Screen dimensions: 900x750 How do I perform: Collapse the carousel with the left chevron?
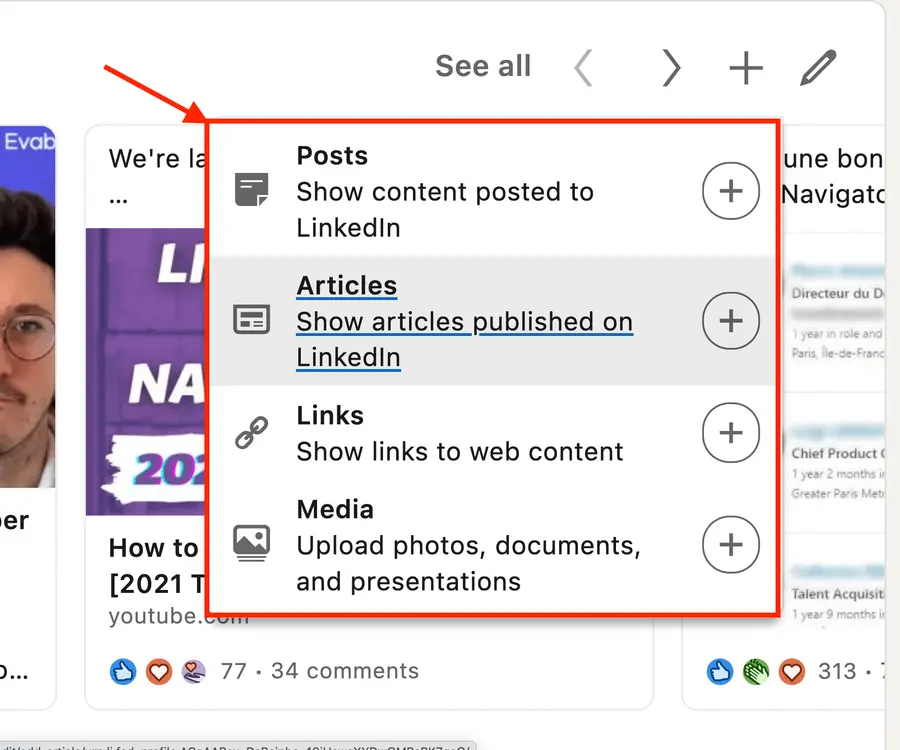pos(583,67)
